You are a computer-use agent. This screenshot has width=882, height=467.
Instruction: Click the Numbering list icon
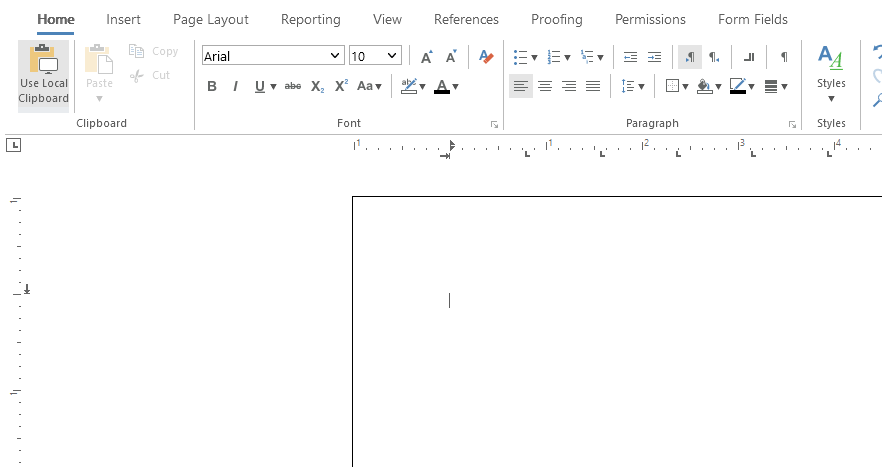click(554, 57)
